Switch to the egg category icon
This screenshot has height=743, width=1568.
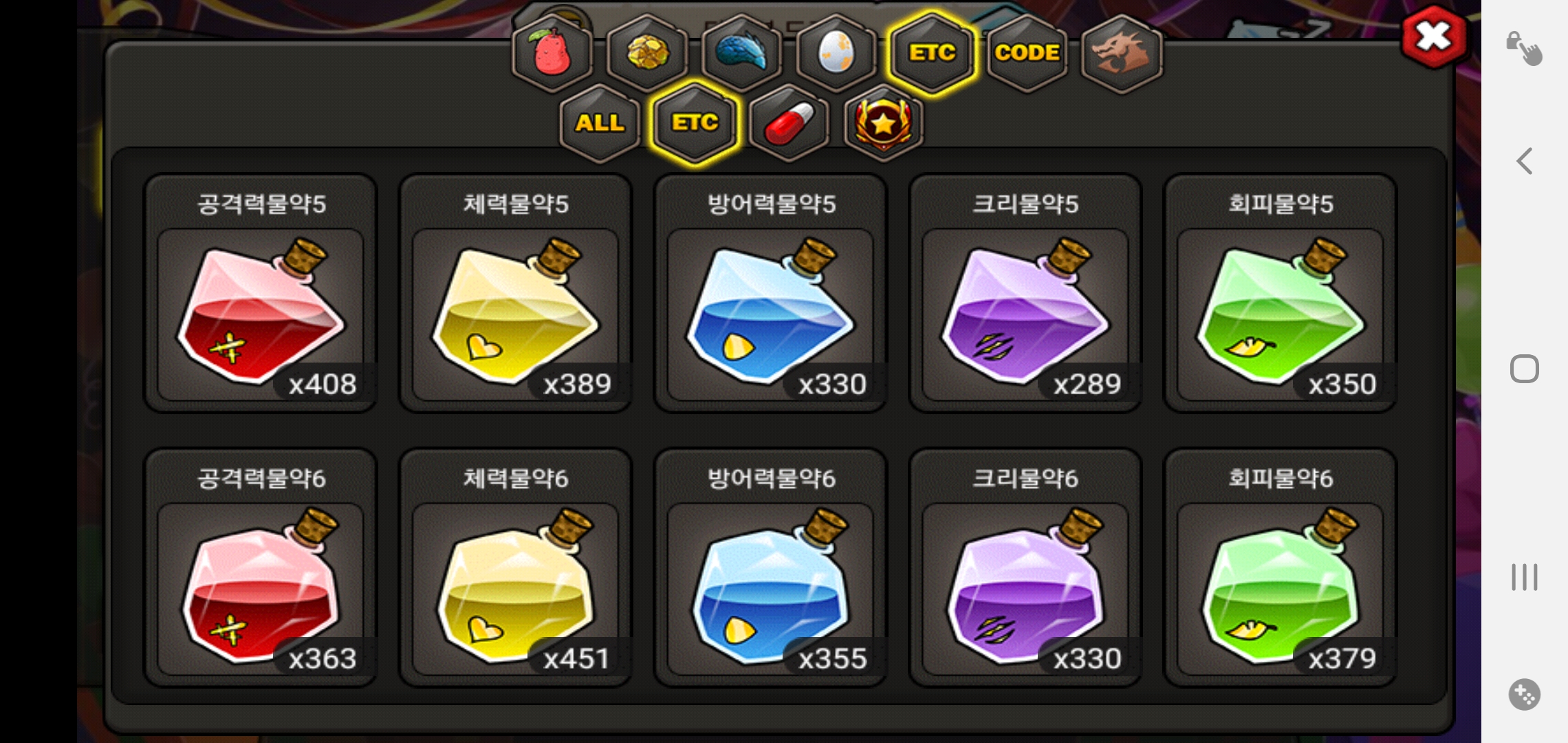837,54
